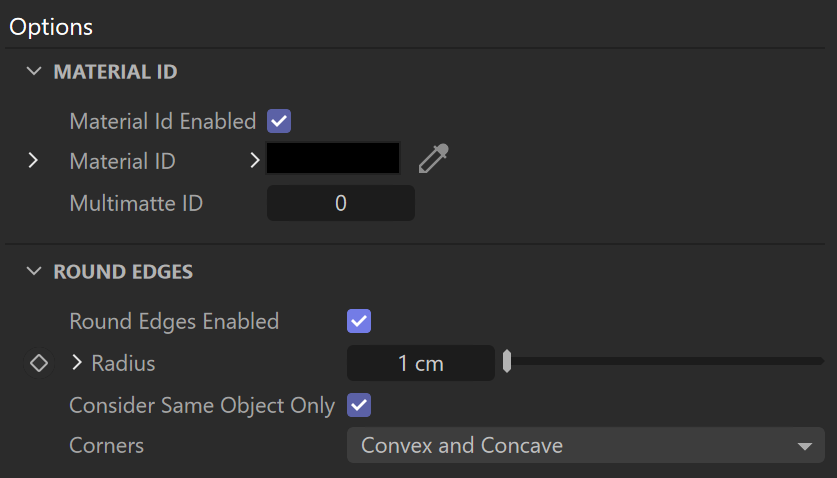
Task: Collapse the MATERIAL ID section
Action: pyautogui.click(x=34, y=71)
